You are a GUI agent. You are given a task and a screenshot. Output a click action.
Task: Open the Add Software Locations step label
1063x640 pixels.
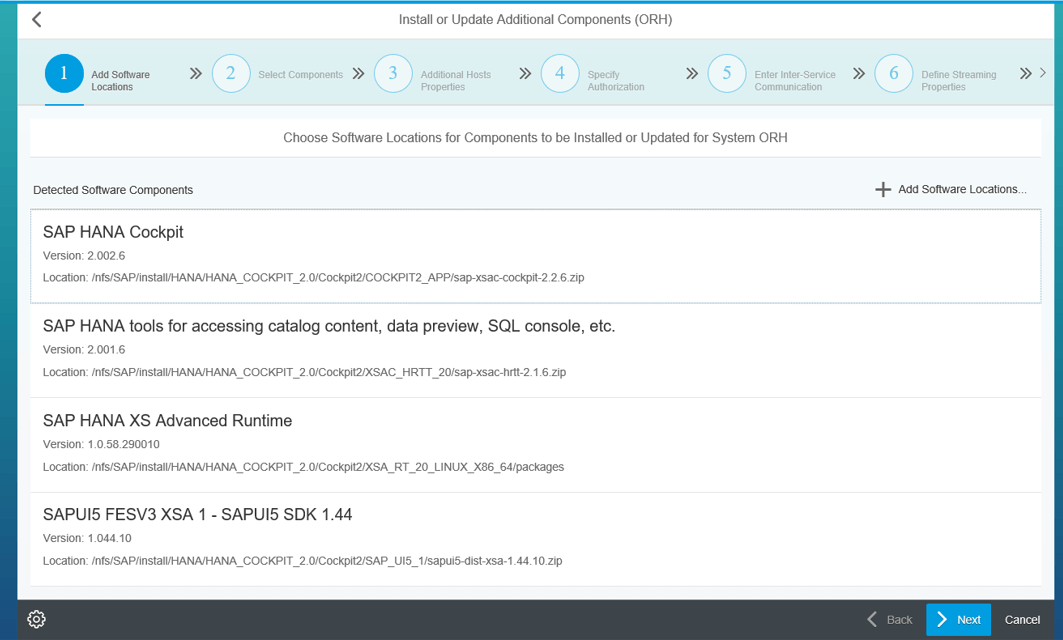coord(121,81)
